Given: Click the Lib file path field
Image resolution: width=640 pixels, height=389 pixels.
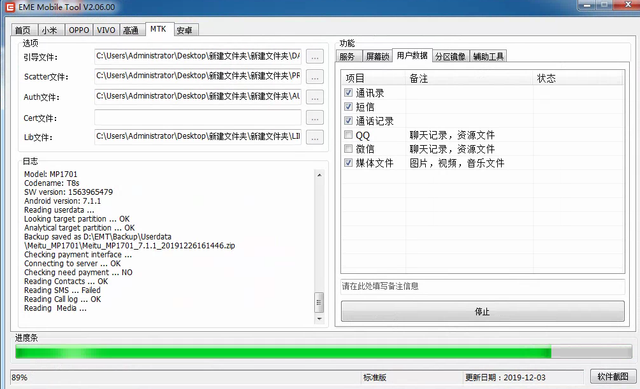Looking at the screenshot, I should point(198,137).
